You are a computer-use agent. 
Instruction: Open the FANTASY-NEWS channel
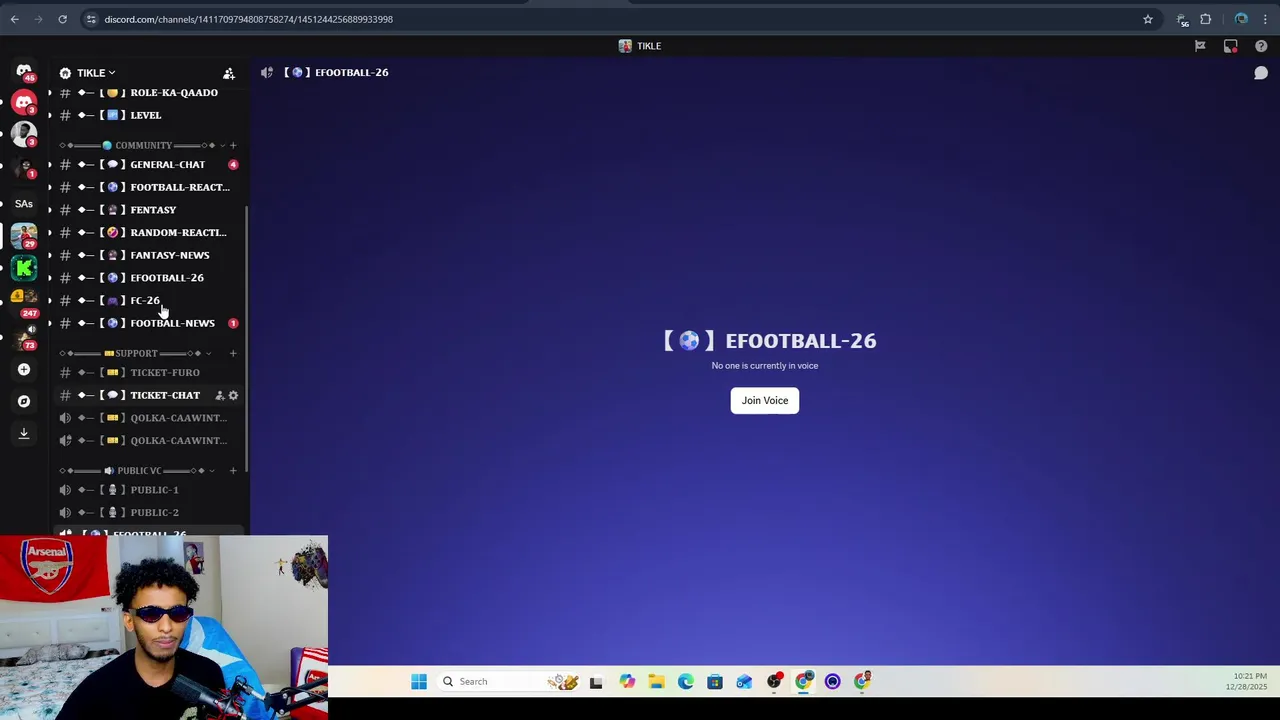coord(148,255)
